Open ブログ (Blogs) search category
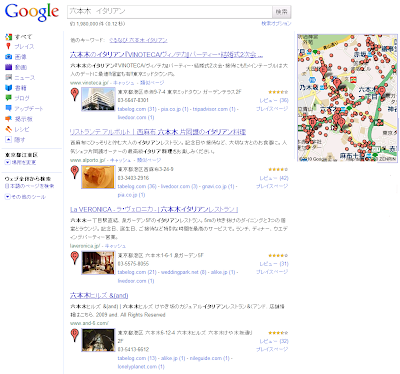Screen dimensions: 400x374 [22, 98]
